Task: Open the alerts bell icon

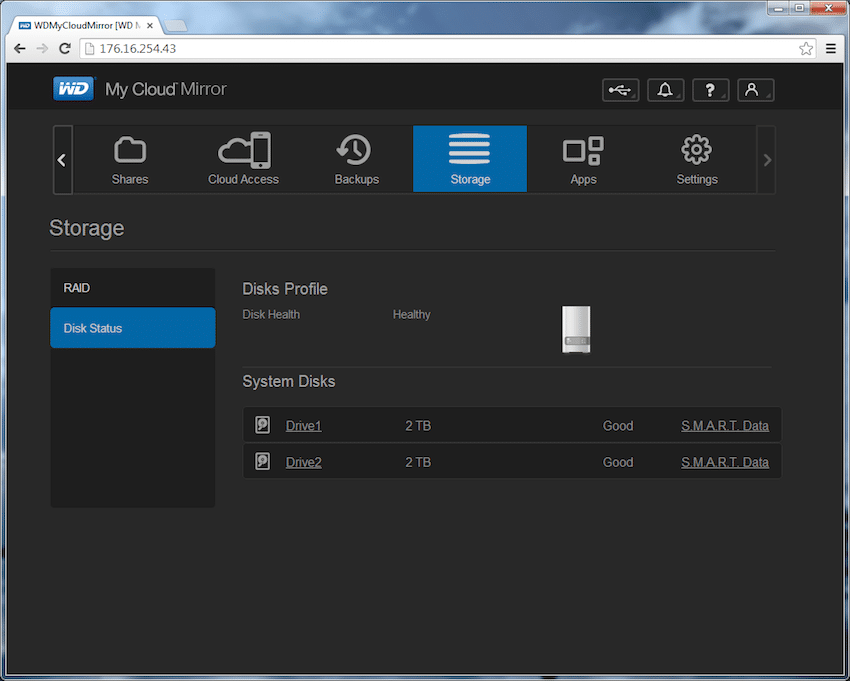Action: click(666, 90)
